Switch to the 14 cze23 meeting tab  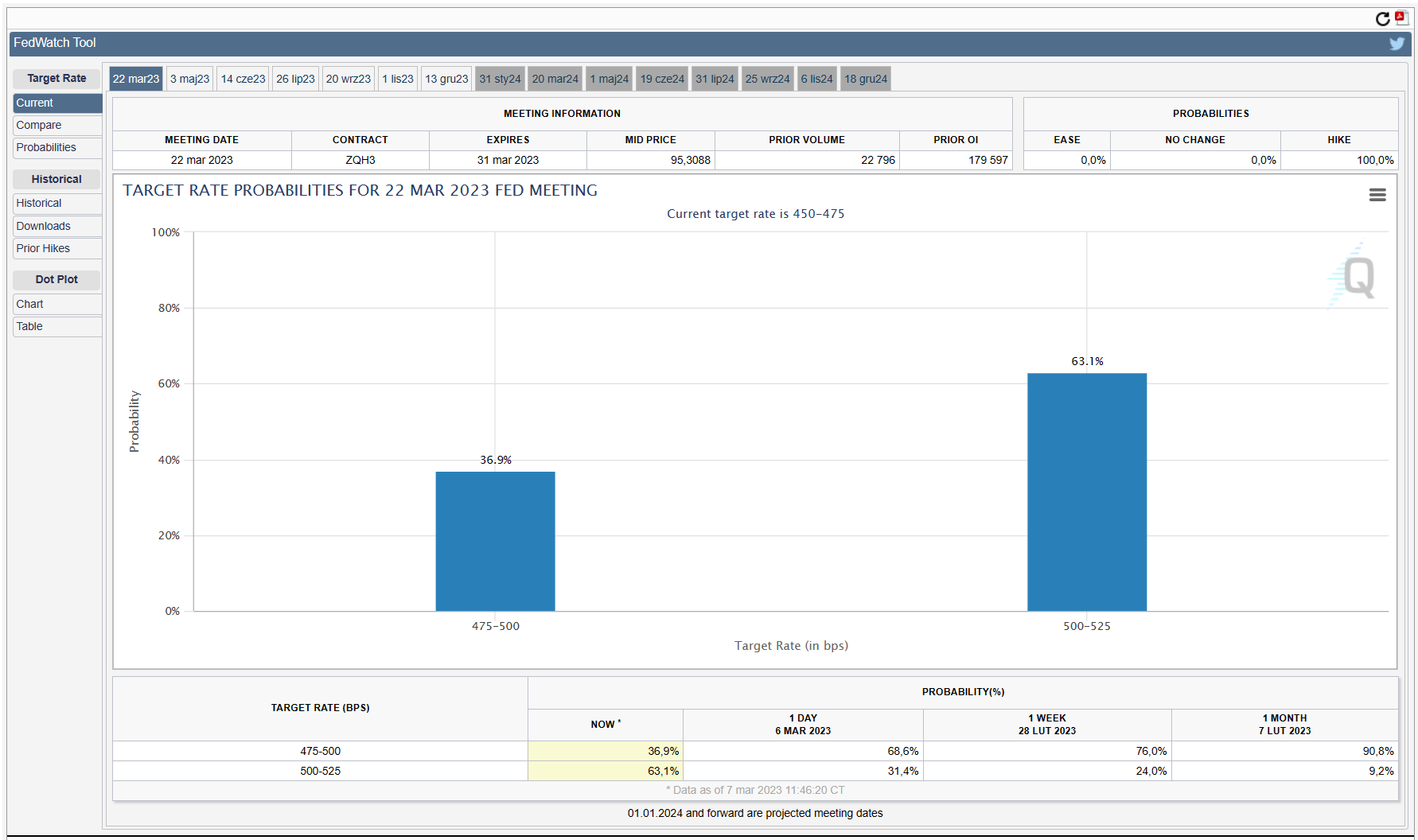pyautogui.click(x=243, y=79)
